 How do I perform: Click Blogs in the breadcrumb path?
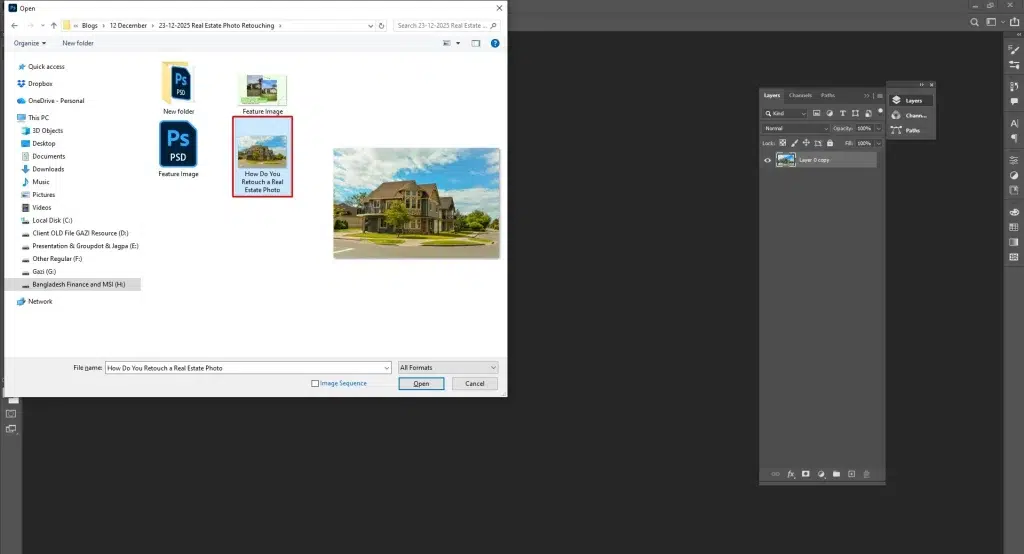(x=89, y=25)
